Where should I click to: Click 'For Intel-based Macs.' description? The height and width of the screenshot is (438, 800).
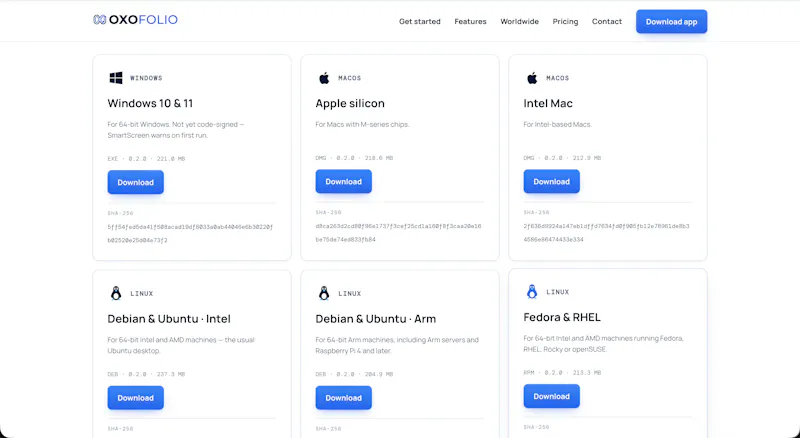pyautogui.click(x=557, y=124)
